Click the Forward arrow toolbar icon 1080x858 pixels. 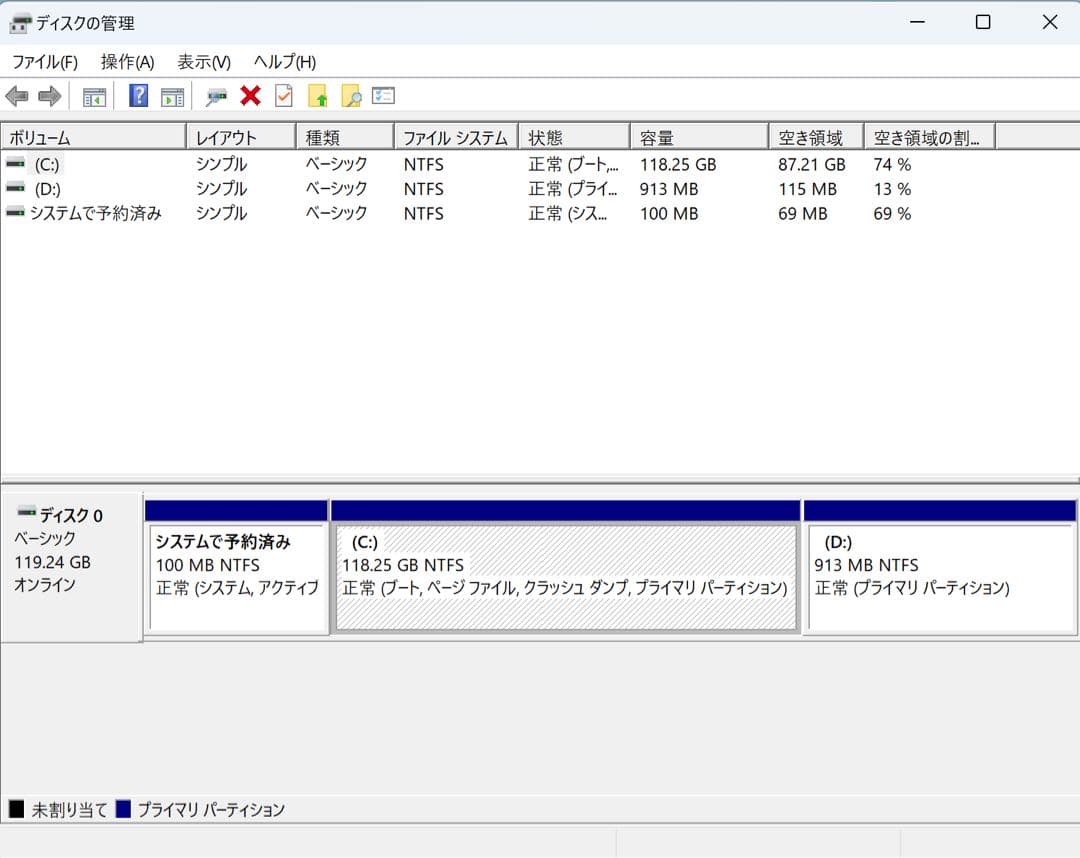click(x=50, y=96)
